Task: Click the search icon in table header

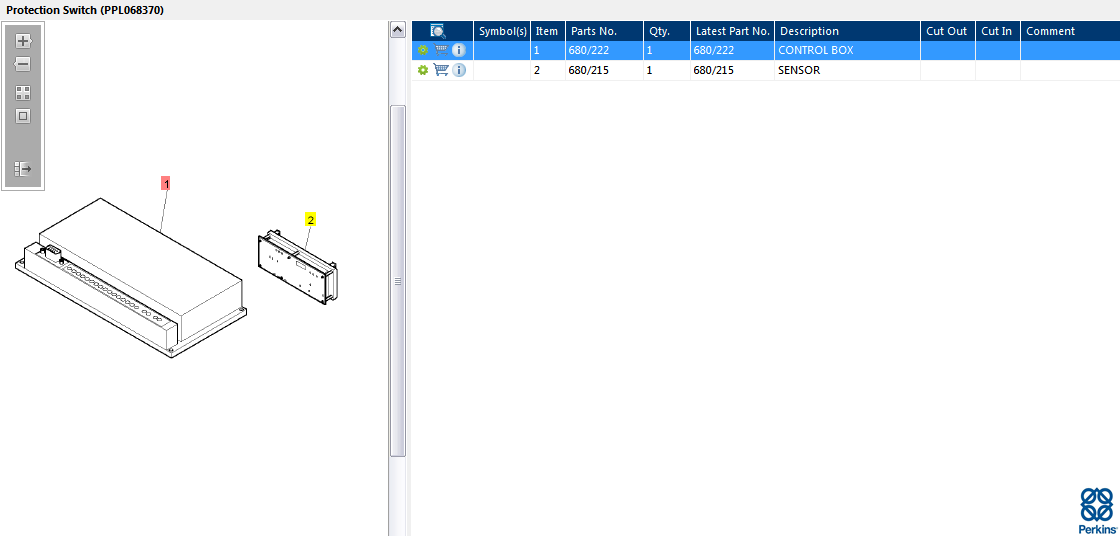Action: [438, 31]
